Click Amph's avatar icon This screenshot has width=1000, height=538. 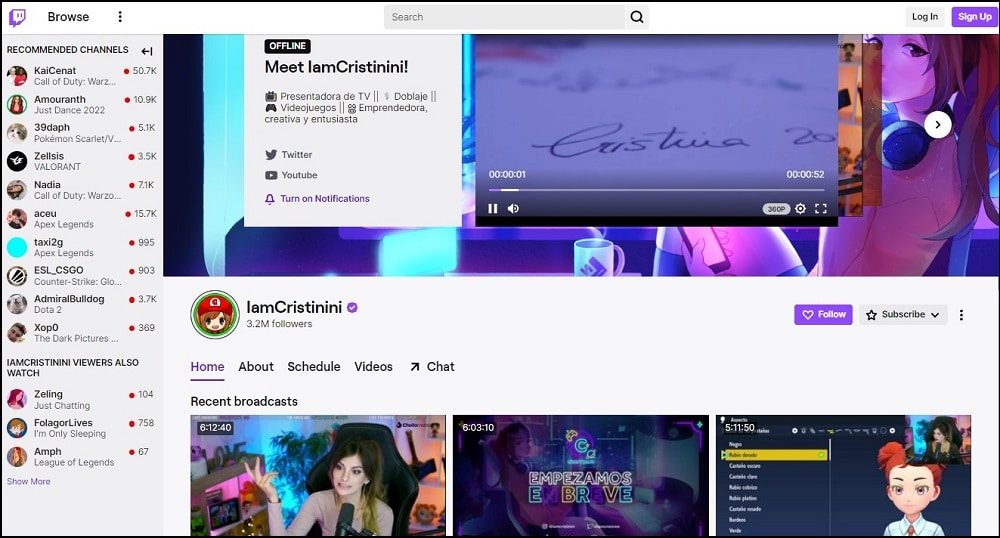pyautogui.click(x=17, y=456)
